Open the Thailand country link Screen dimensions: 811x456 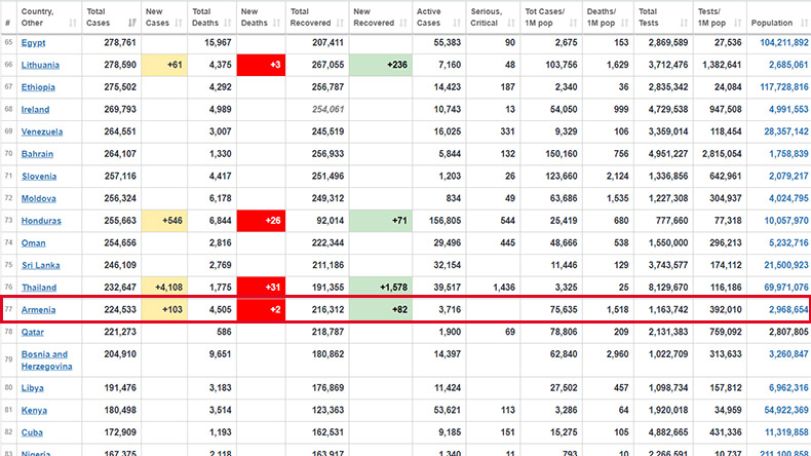[x=39, y=287]
